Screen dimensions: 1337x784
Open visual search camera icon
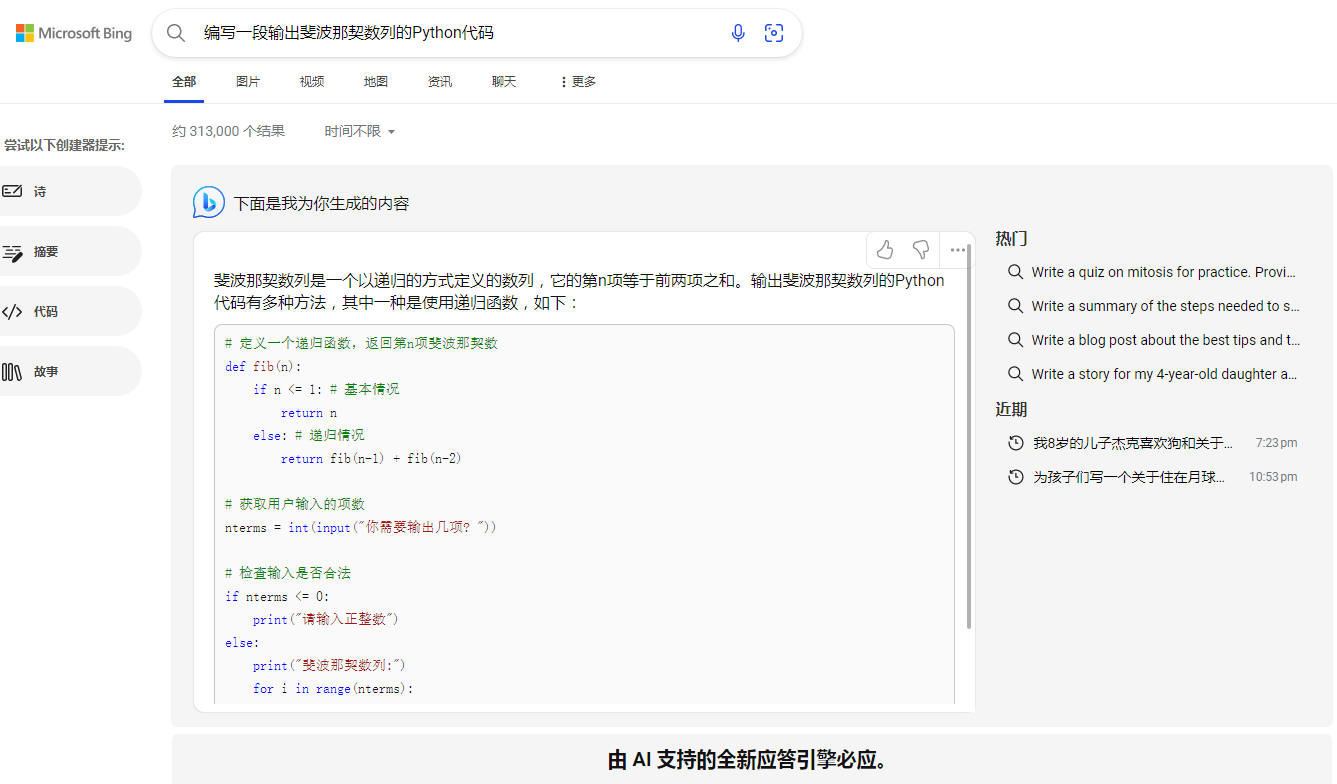[774, 33]
